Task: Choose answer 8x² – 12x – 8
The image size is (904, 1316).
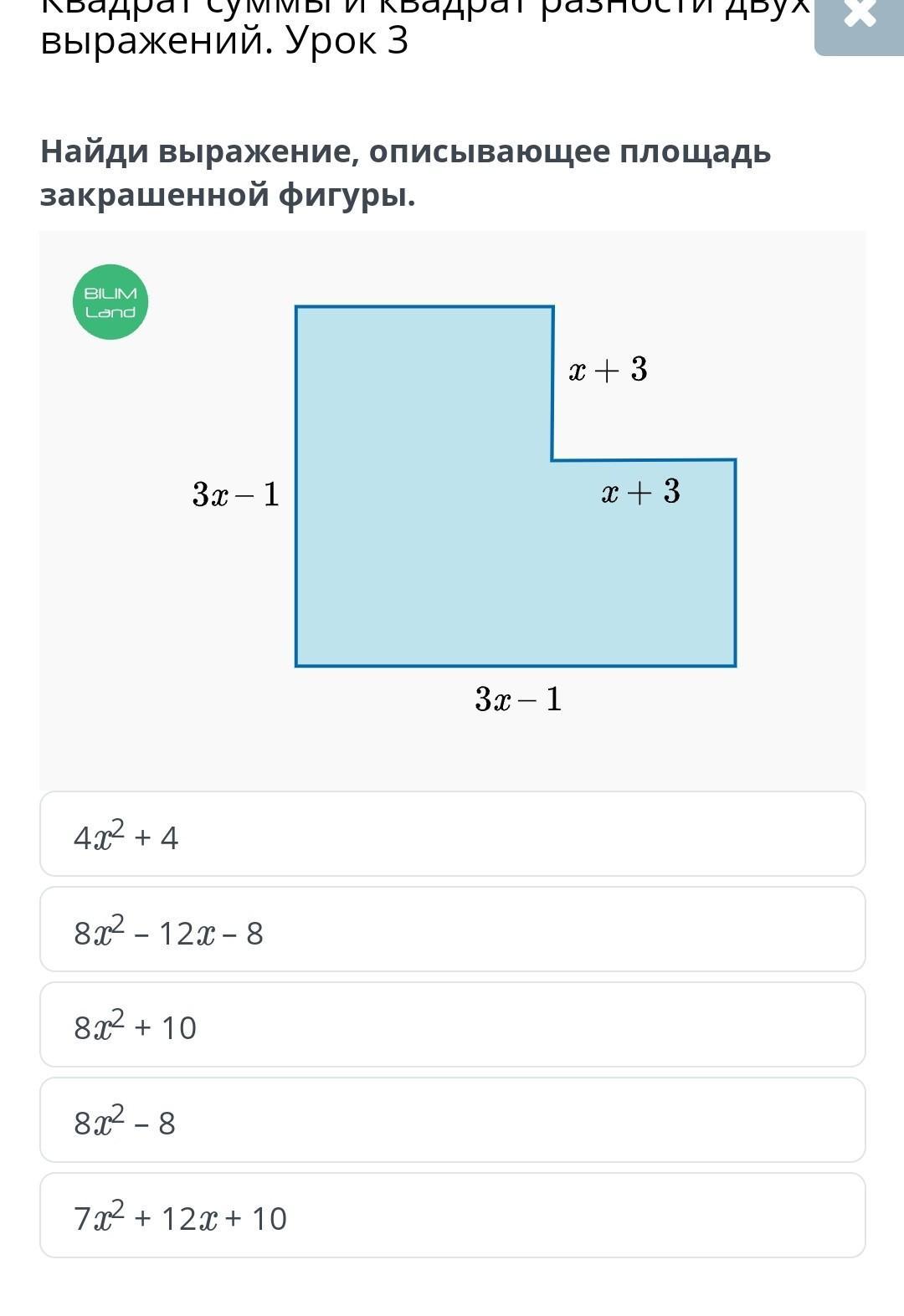Action: point(453,929)
